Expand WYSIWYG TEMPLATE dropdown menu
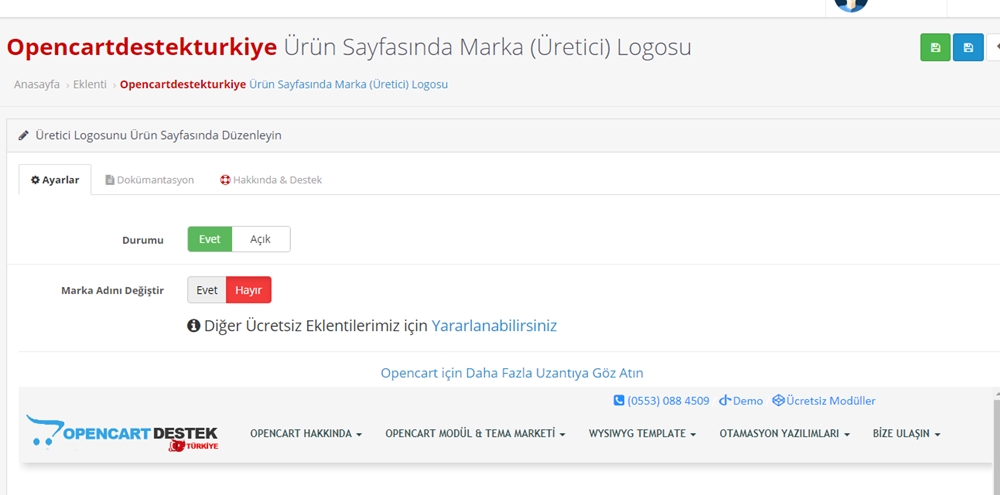1000x495 pixels. pyautogui.click(x=642, y=434)
